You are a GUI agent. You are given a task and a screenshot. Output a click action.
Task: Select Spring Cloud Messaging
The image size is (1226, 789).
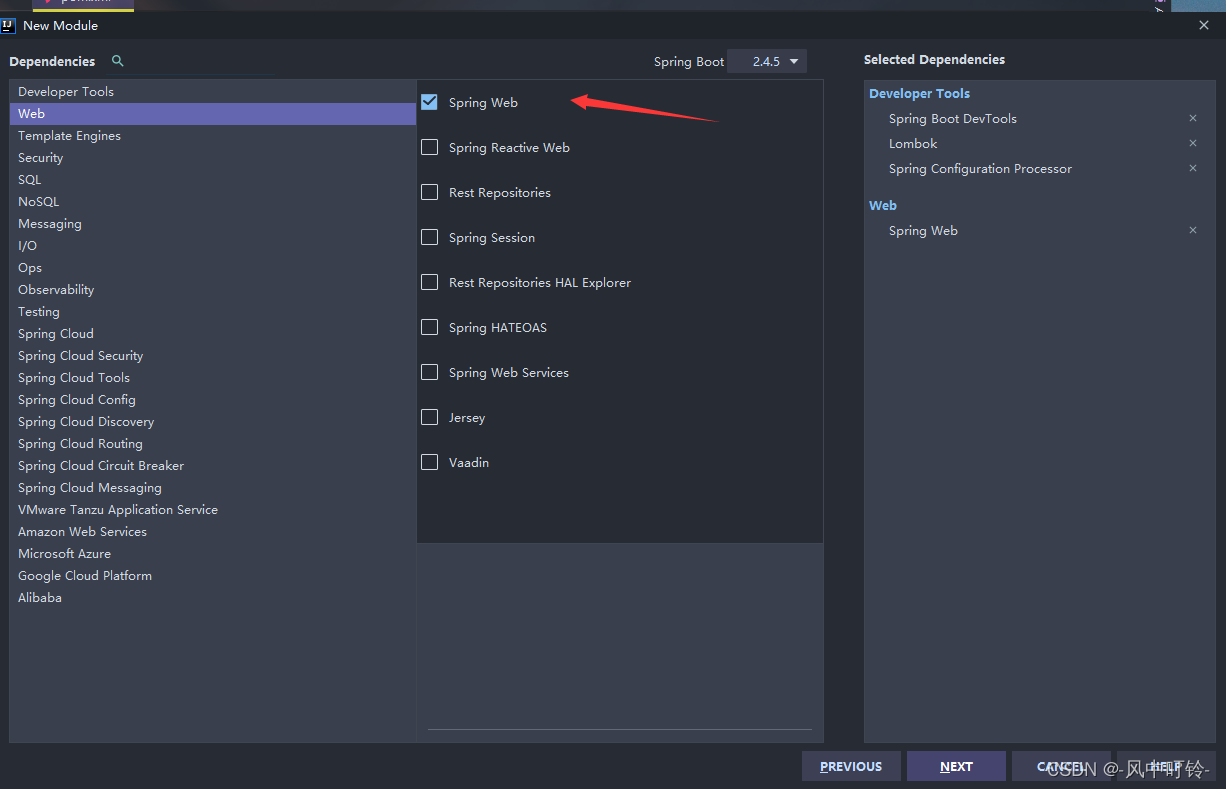[x=213, y=487]
